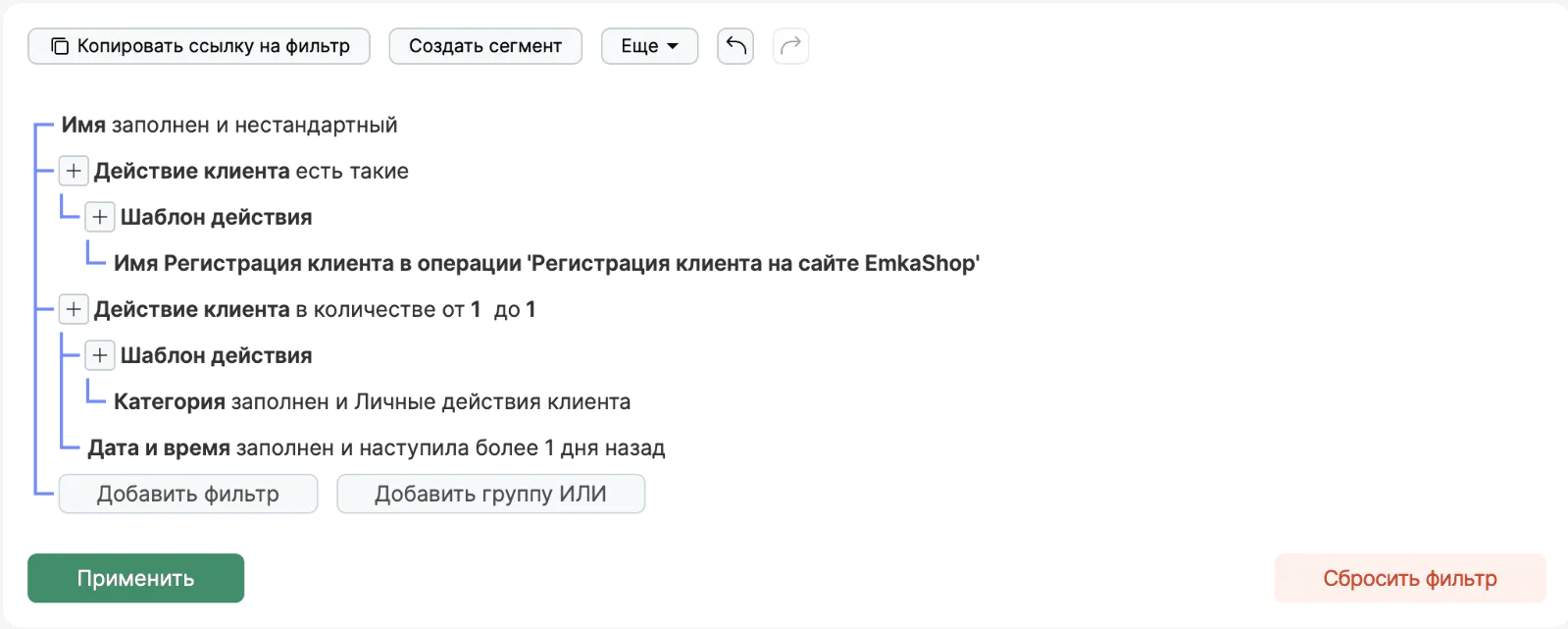Click the undo arrow icon
The height and width of the screenshot is (629, 1568).
pos(734,45)
